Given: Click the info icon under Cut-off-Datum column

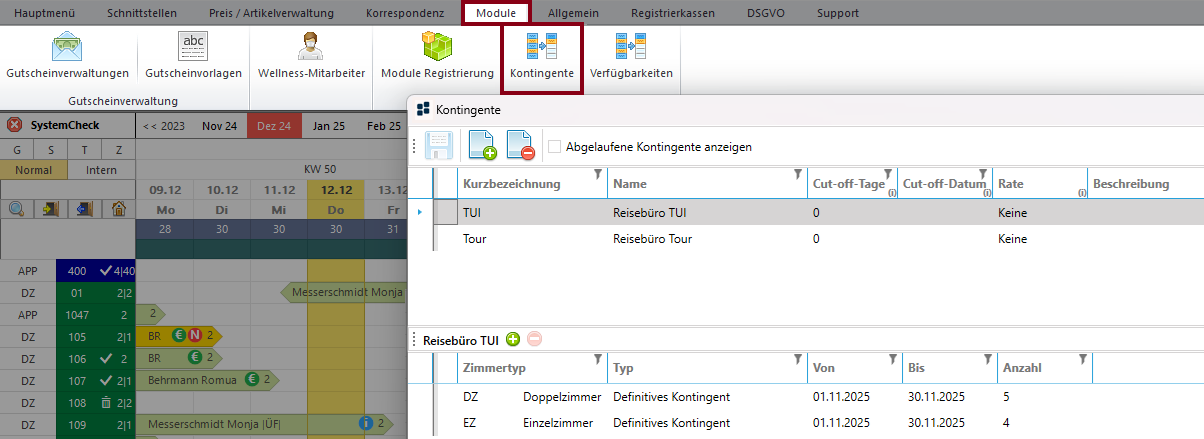Looking at the screenshot, I should (x=985, y=193).
